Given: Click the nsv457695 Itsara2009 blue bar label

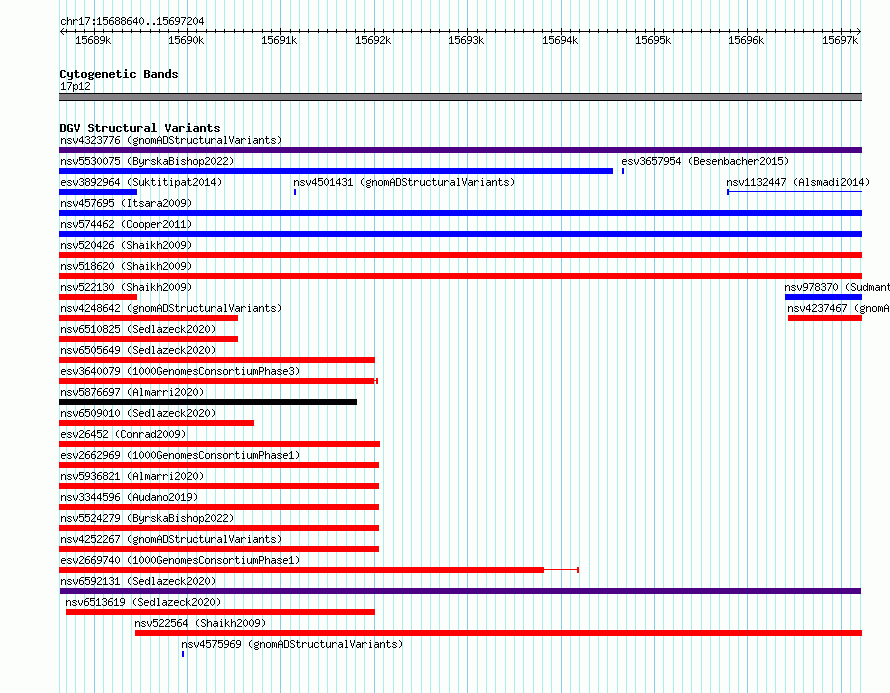Looking at the screenshot, I should click(126, 203).
